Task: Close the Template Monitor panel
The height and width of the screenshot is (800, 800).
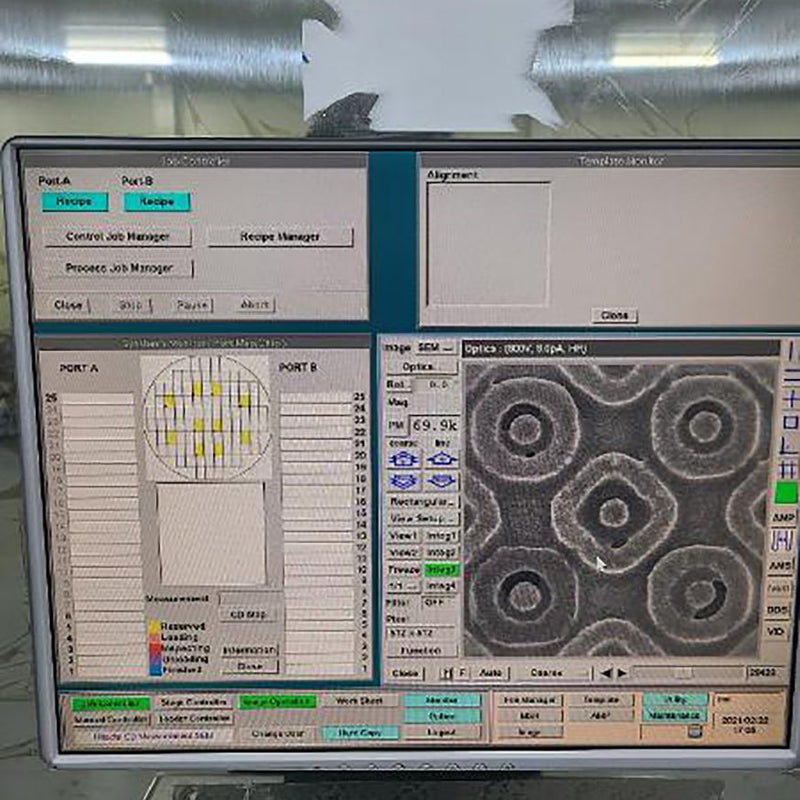Action: [614, 315]
